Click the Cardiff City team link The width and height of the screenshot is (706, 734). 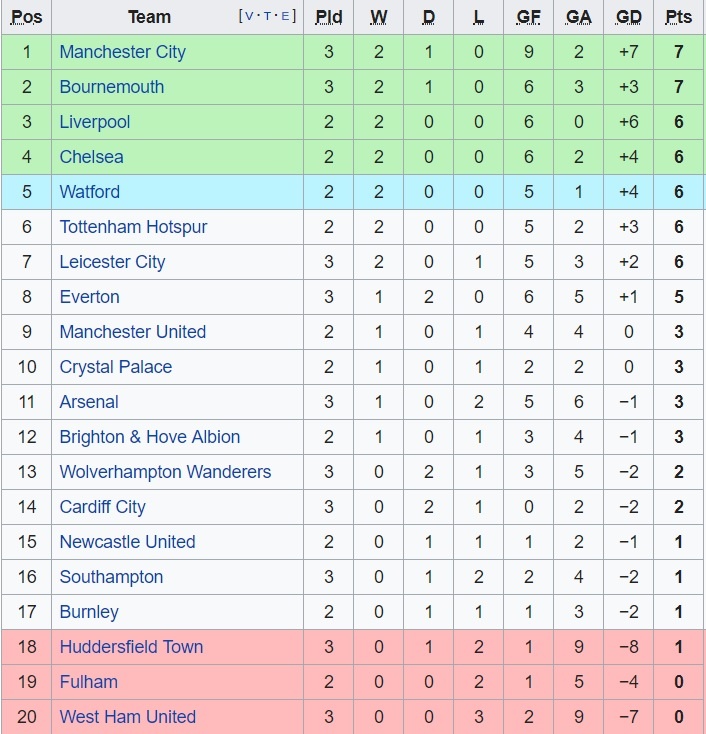point(102,507)
